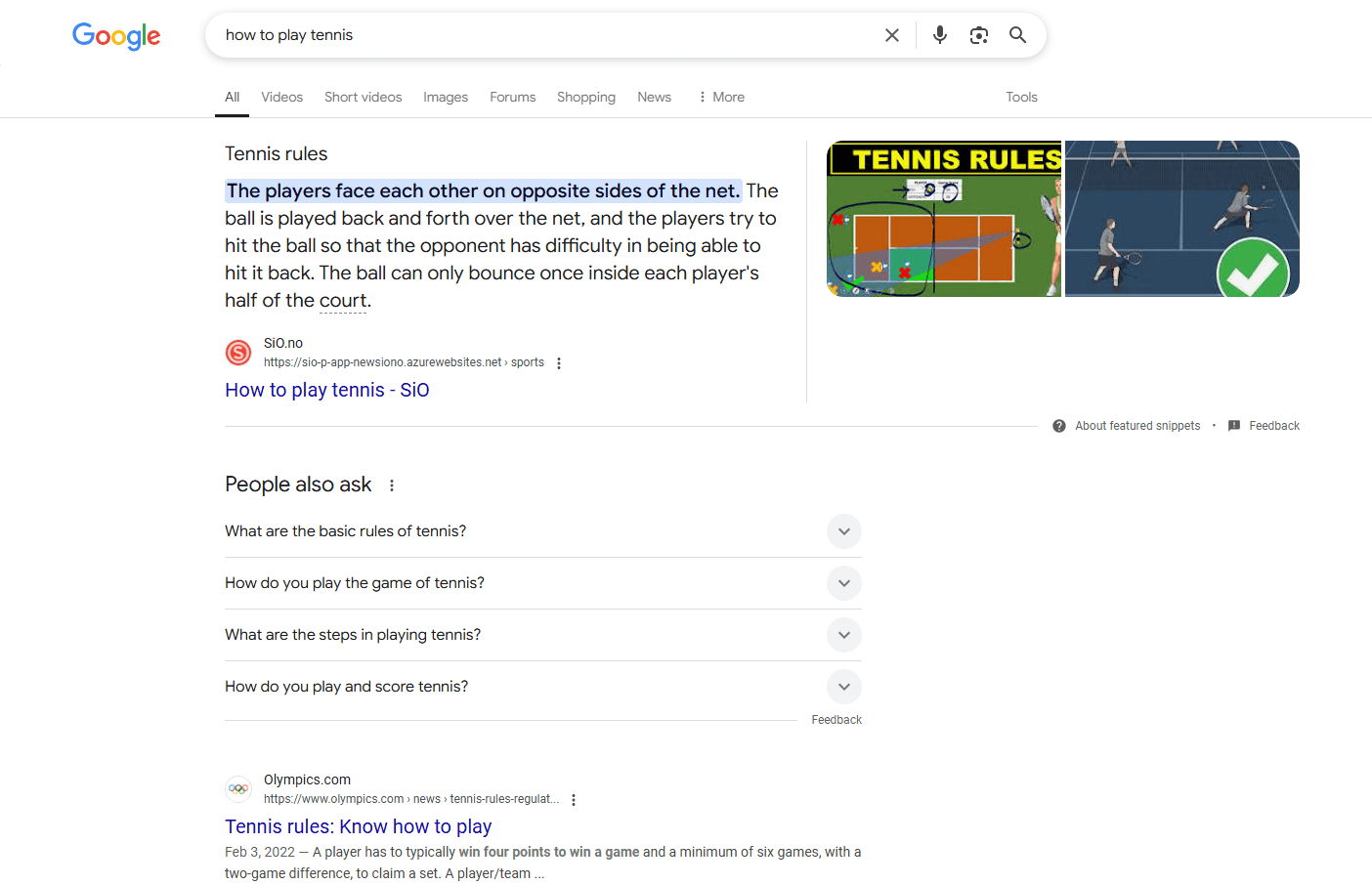Open the TENNIS RULES court diagram thumbnail
The height and width of the screenshot is (885, 1372).
click(944, 219)
